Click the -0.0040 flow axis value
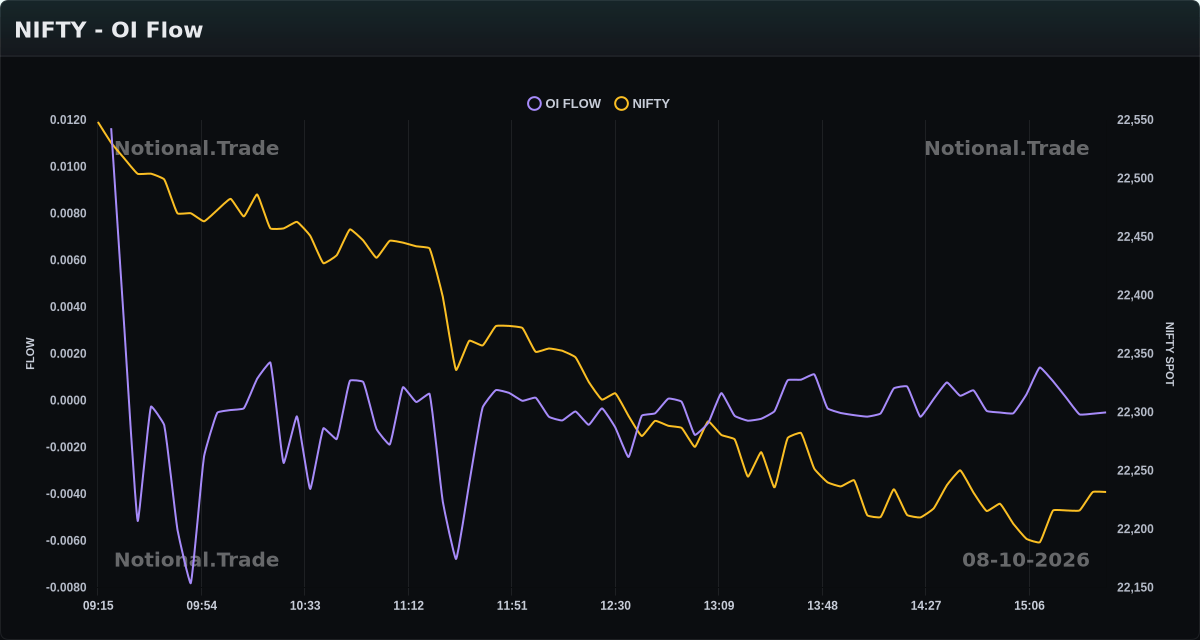The width and height of the screenshot is (1200, 640). tap(66, 494)
